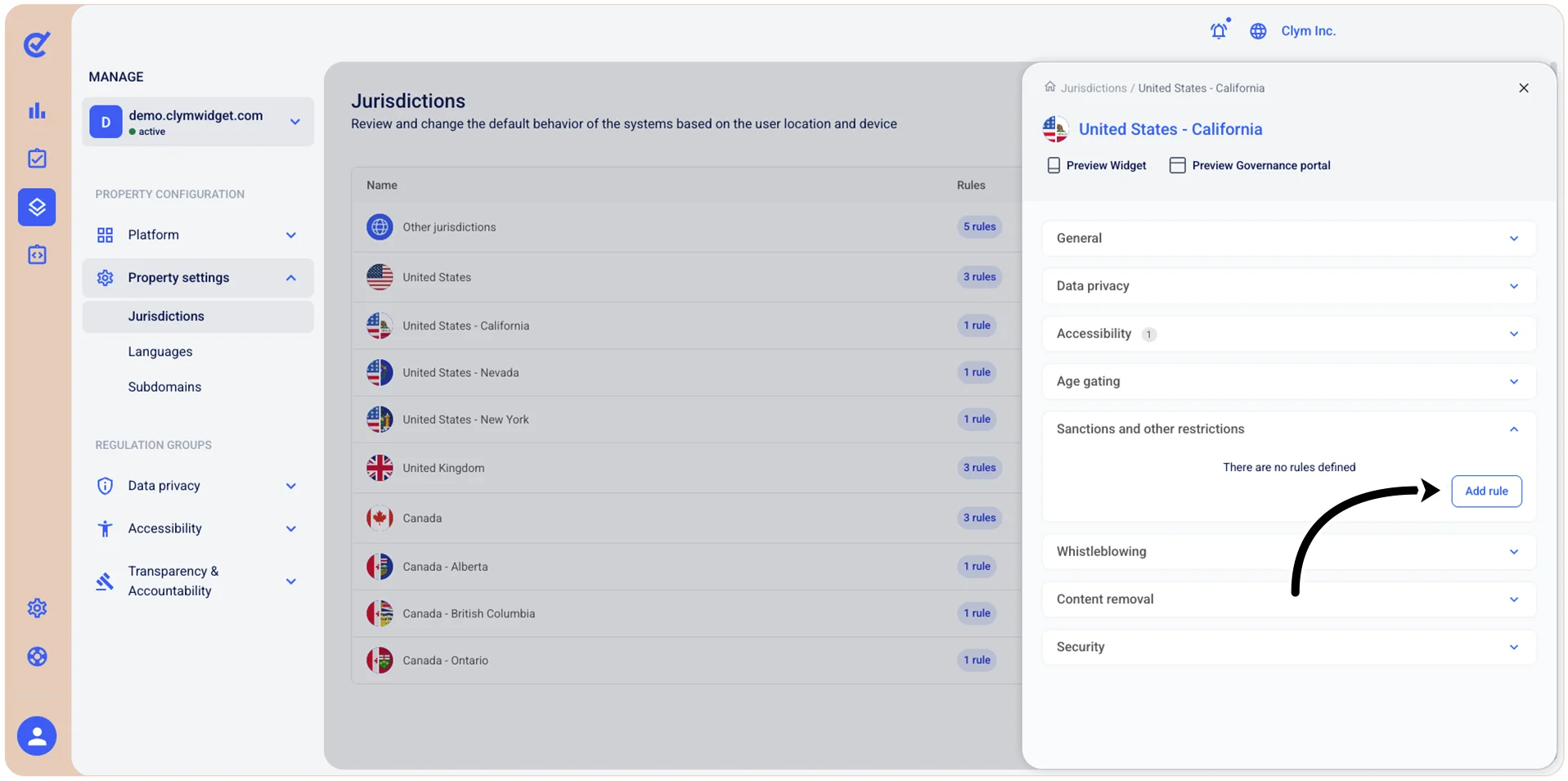Open the help lifebuoy sidebar icon
Screen dimensions: 1568x781
click(x=37, y=657)
